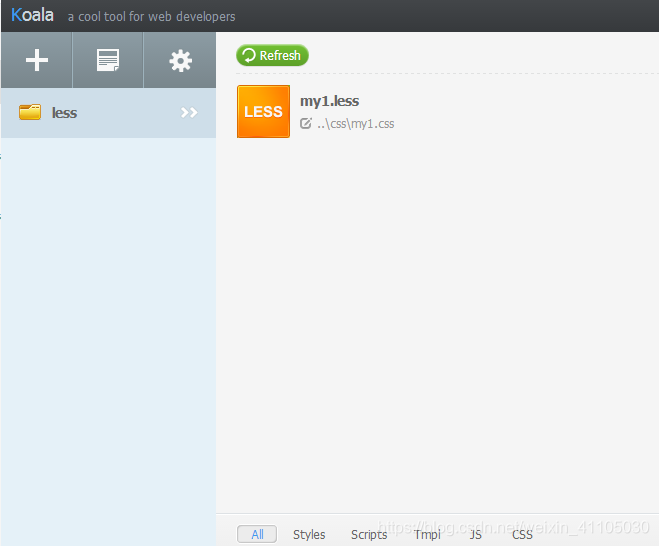The width and height of the screenshot is (659, 546).
Task: Switch to the JS filter tab
Action: (475, 534)
